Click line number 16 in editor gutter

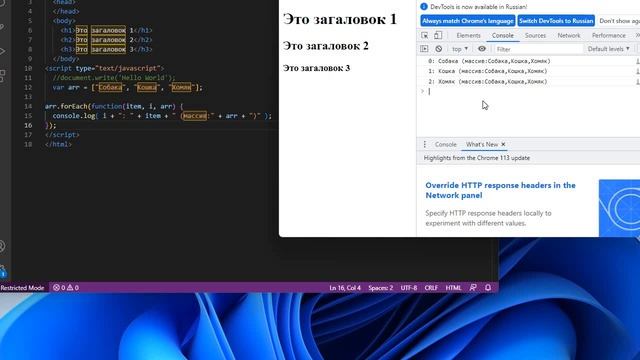pos(28,125)
